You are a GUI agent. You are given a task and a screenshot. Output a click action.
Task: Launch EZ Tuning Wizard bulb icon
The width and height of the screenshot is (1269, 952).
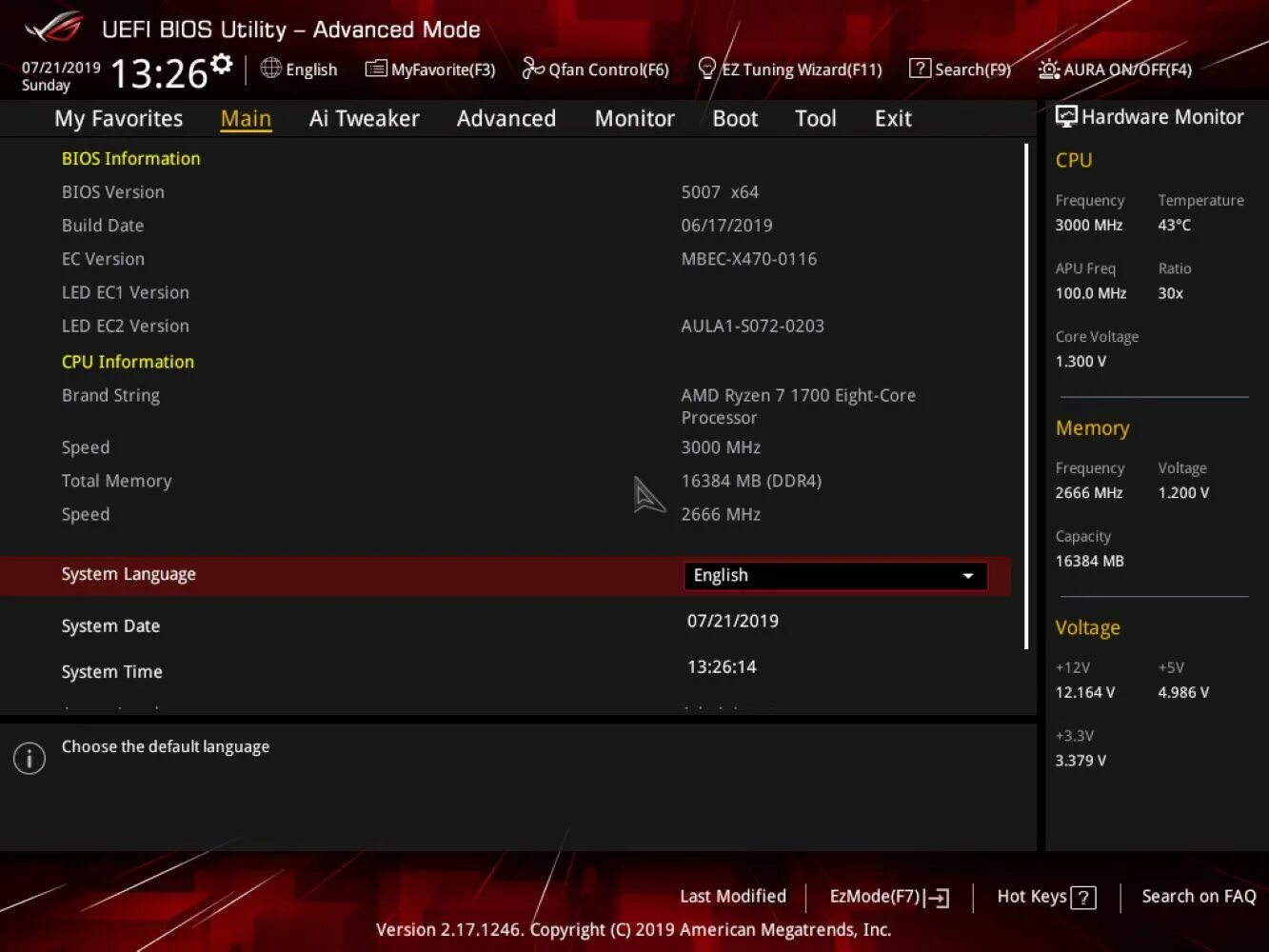pos(707,69)
